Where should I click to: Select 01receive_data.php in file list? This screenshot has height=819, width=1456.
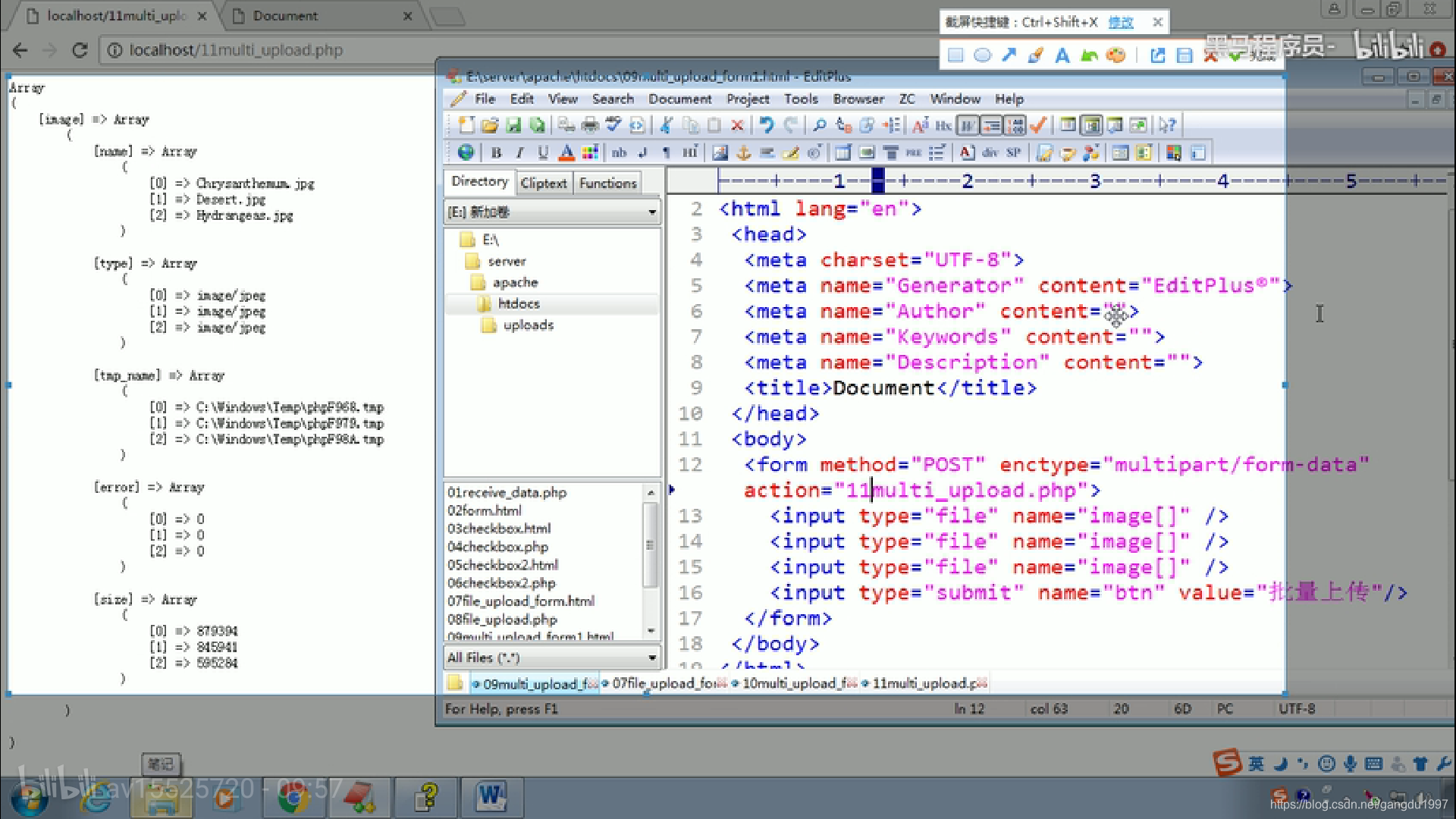507,493
